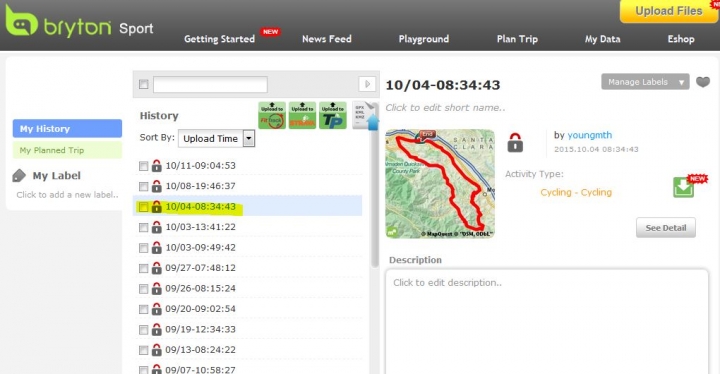Upload to Strava icon
This screenshot has height=374, width=720.
tap(303, 115)
